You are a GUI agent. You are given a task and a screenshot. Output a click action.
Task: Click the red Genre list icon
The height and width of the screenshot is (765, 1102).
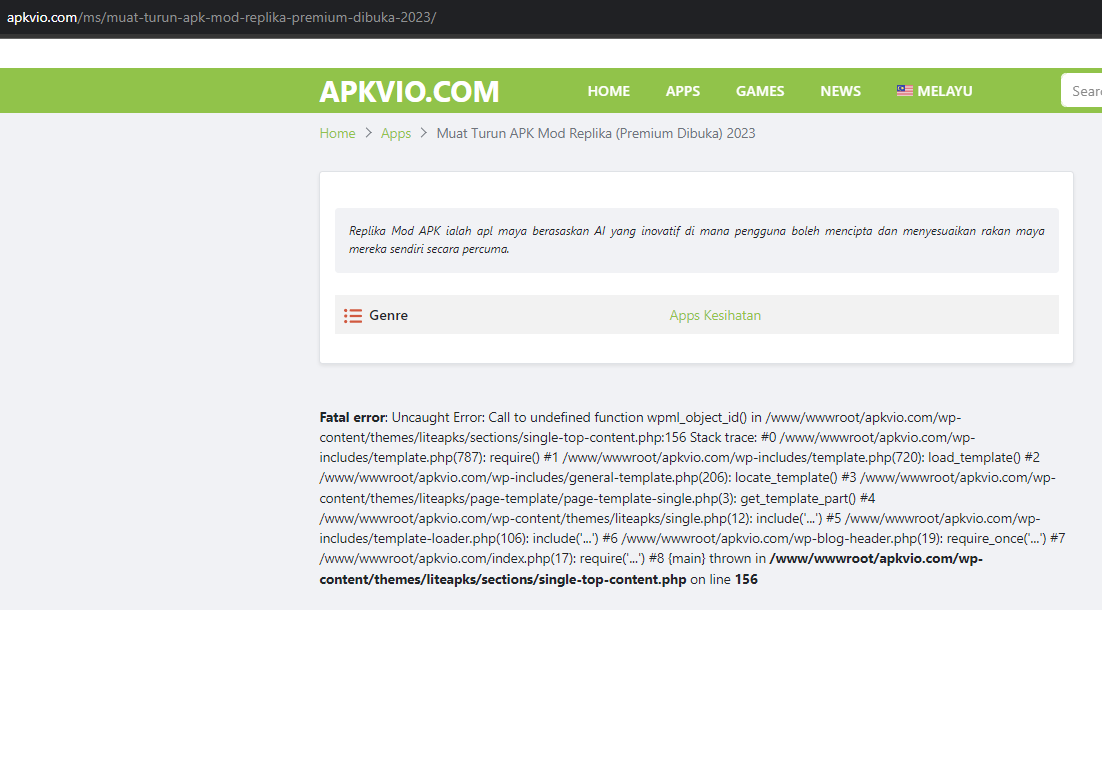(x=353, y=316)
